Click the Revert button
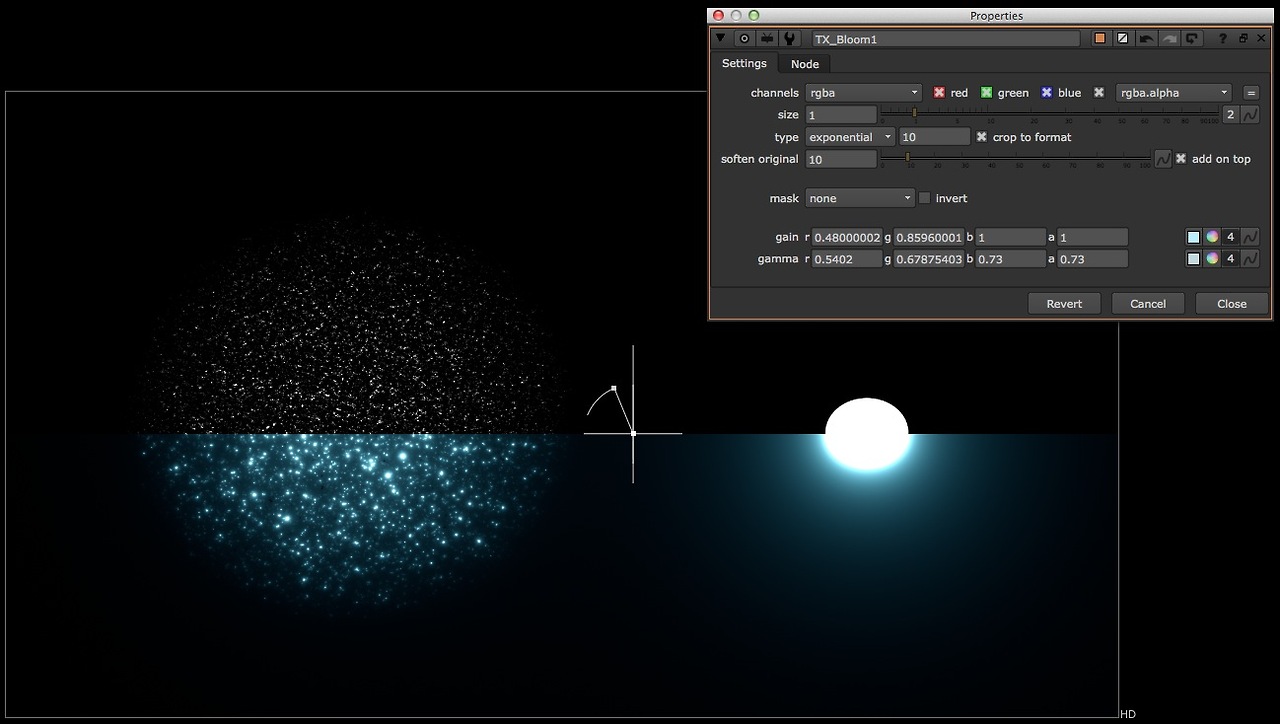Image resolution: width=1280 pixels, height=724 pixels. pos(1064,304)
